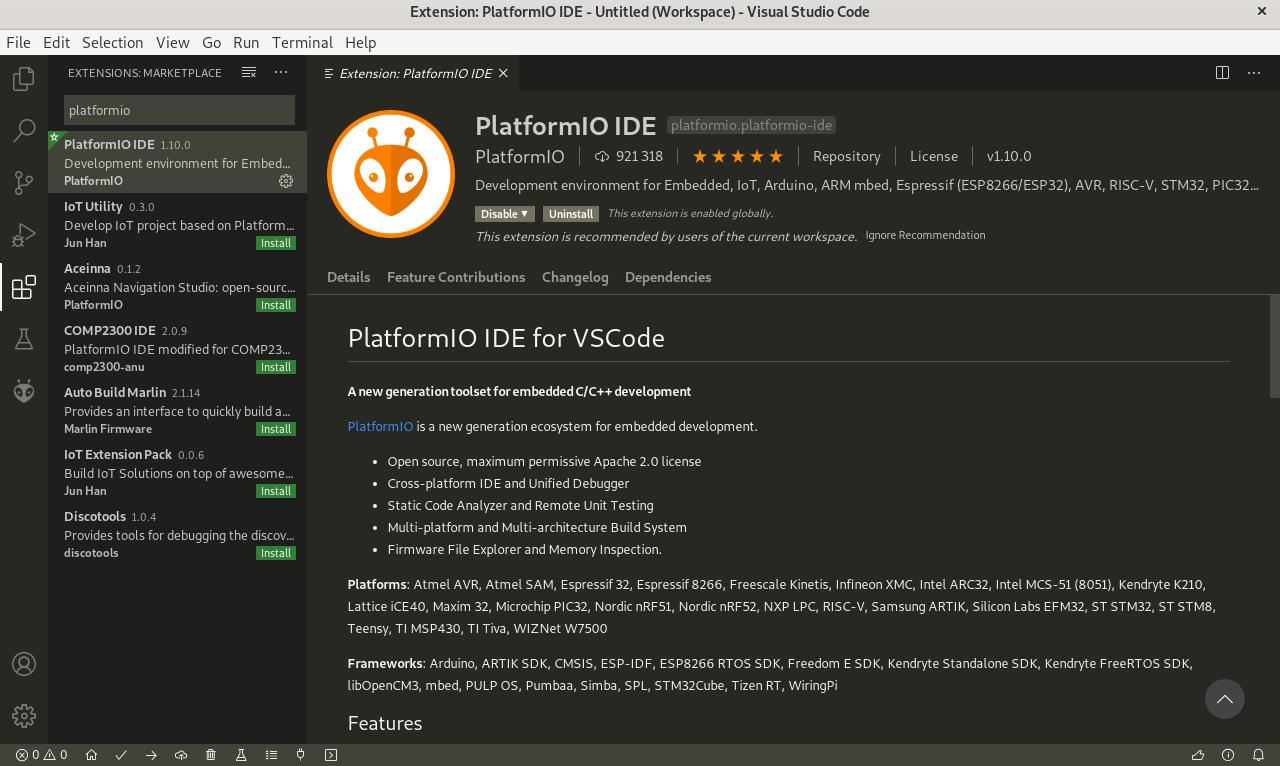Open the Repository link
Viewport: 1280px width, 766px height.
(846, 156)
